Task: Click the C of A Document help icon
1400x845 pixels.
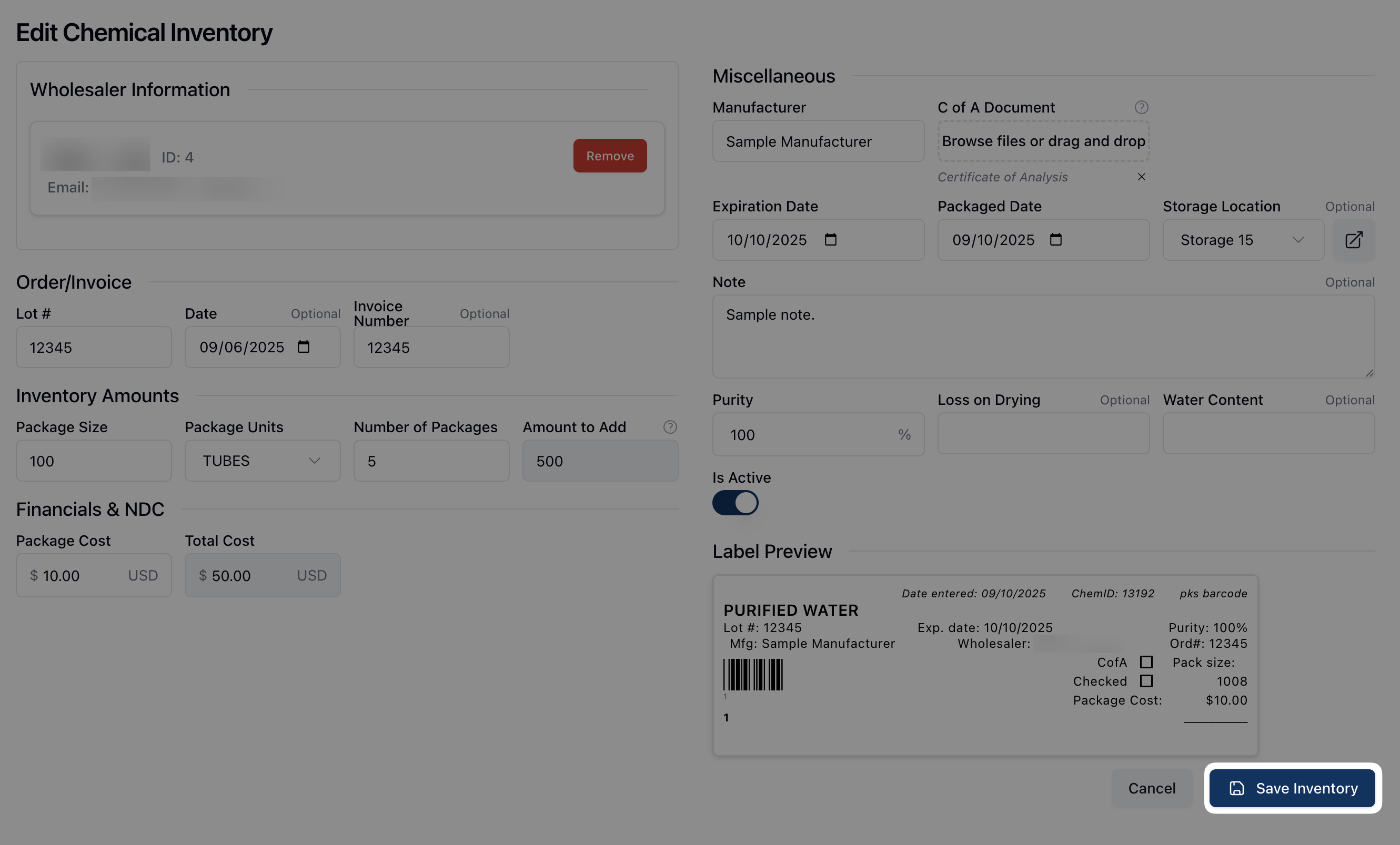Action: (x=1141, y=107)
